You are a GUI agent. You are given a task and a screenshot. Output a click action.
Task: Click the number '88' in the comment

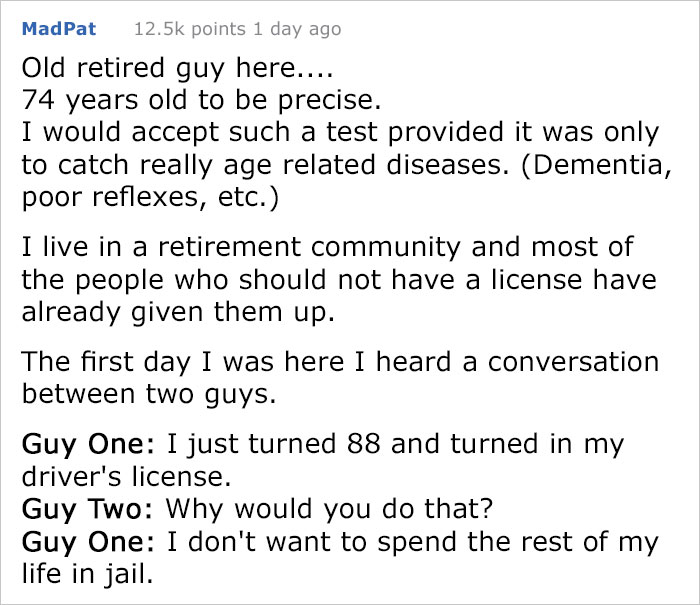(364, 444)
